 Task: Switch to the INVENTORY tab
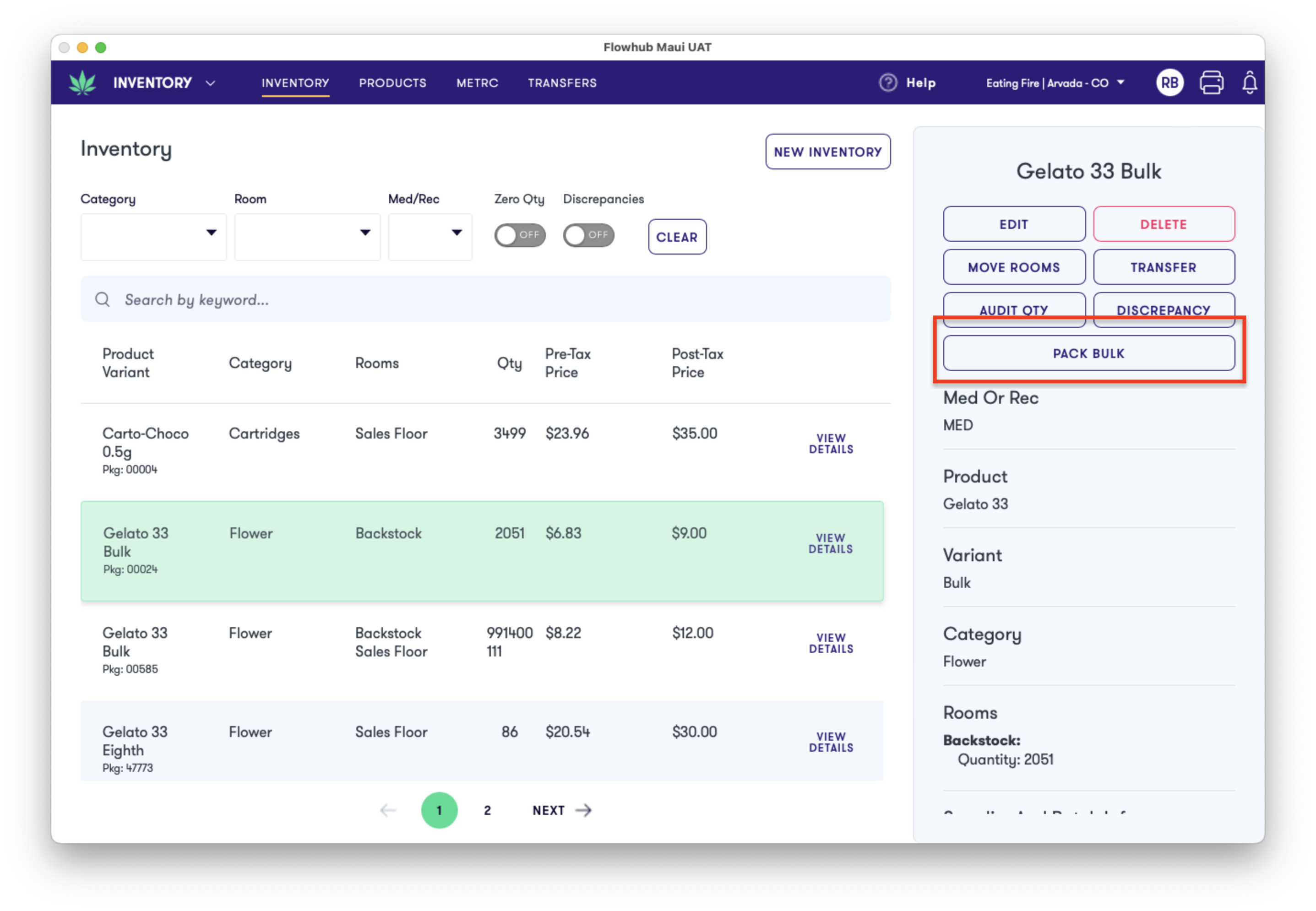[295, 83]
